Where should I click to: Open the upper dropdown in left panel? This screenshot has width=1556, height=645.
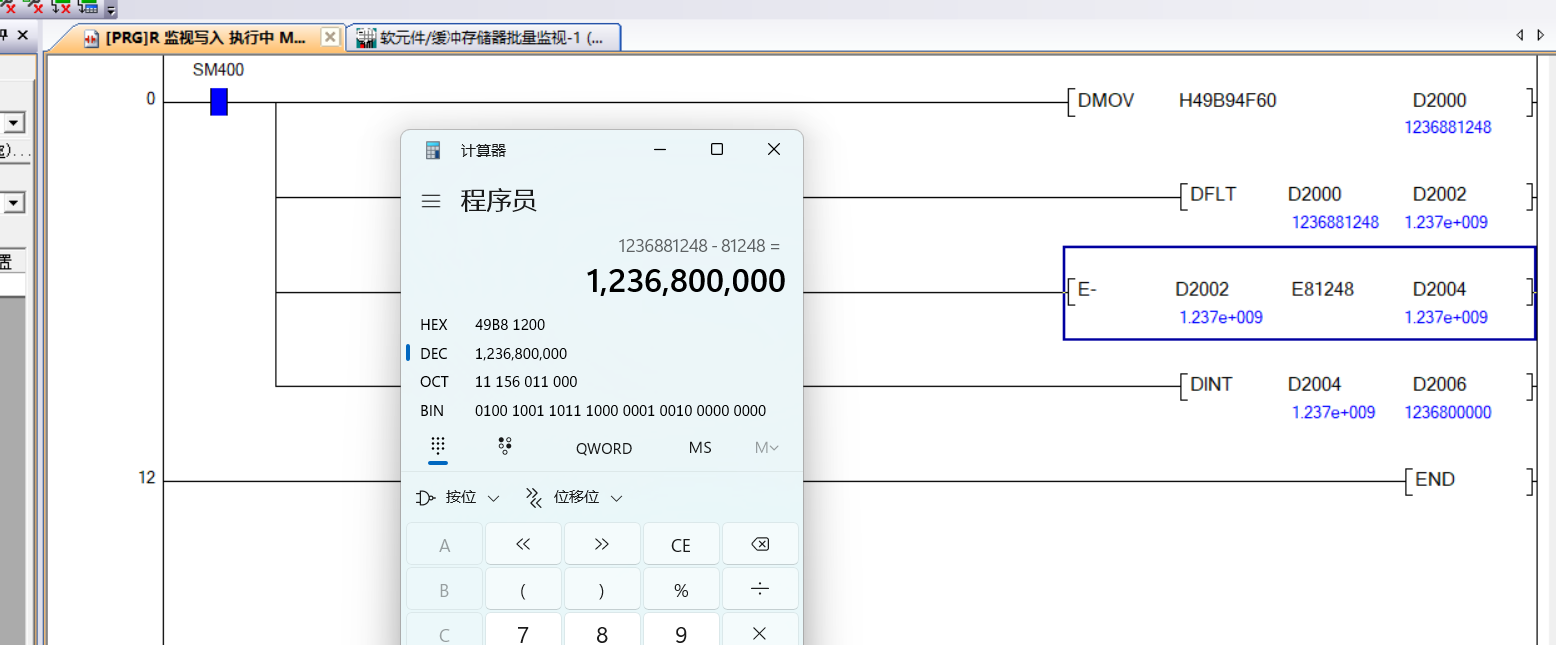coord(14,123)
